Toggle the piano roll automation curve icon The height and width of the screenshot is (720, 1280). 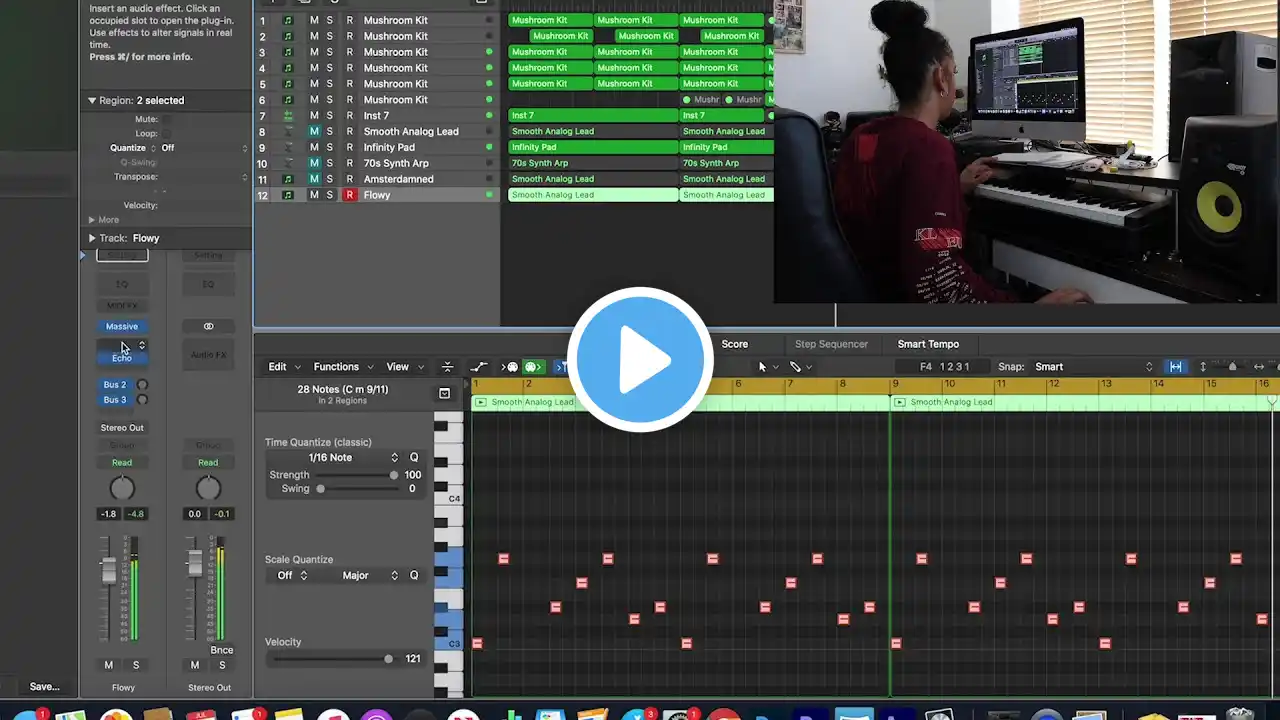479,367
